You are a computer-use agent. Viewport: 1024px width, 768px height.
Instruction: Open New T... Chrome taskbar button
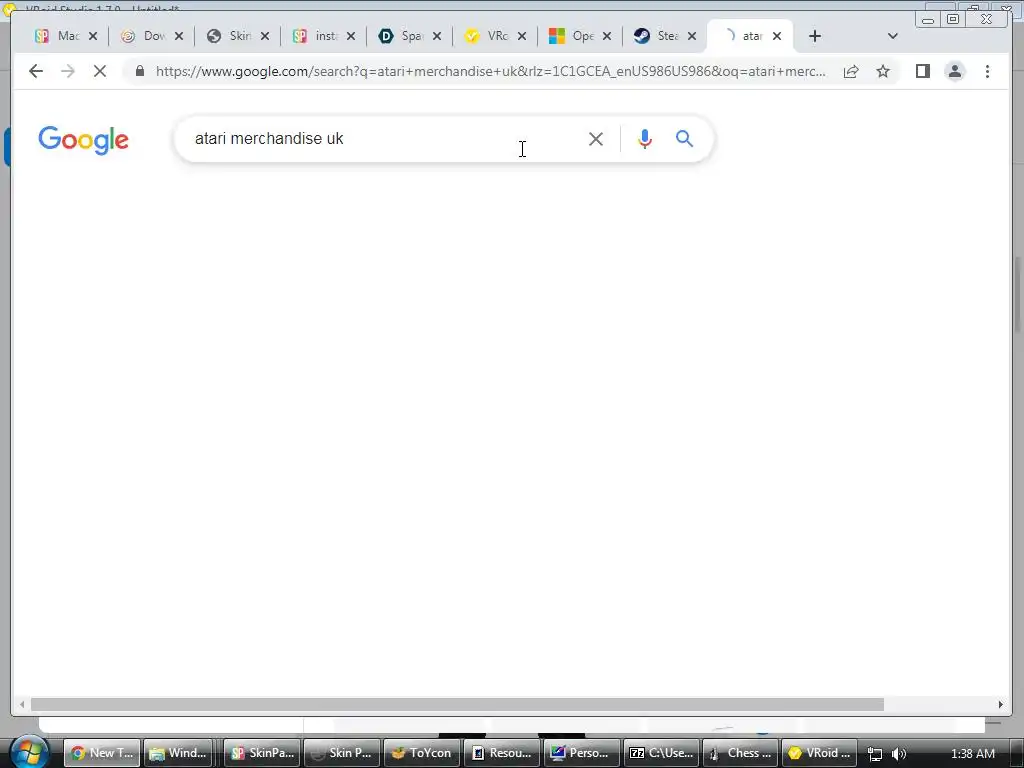coord(103,753)
